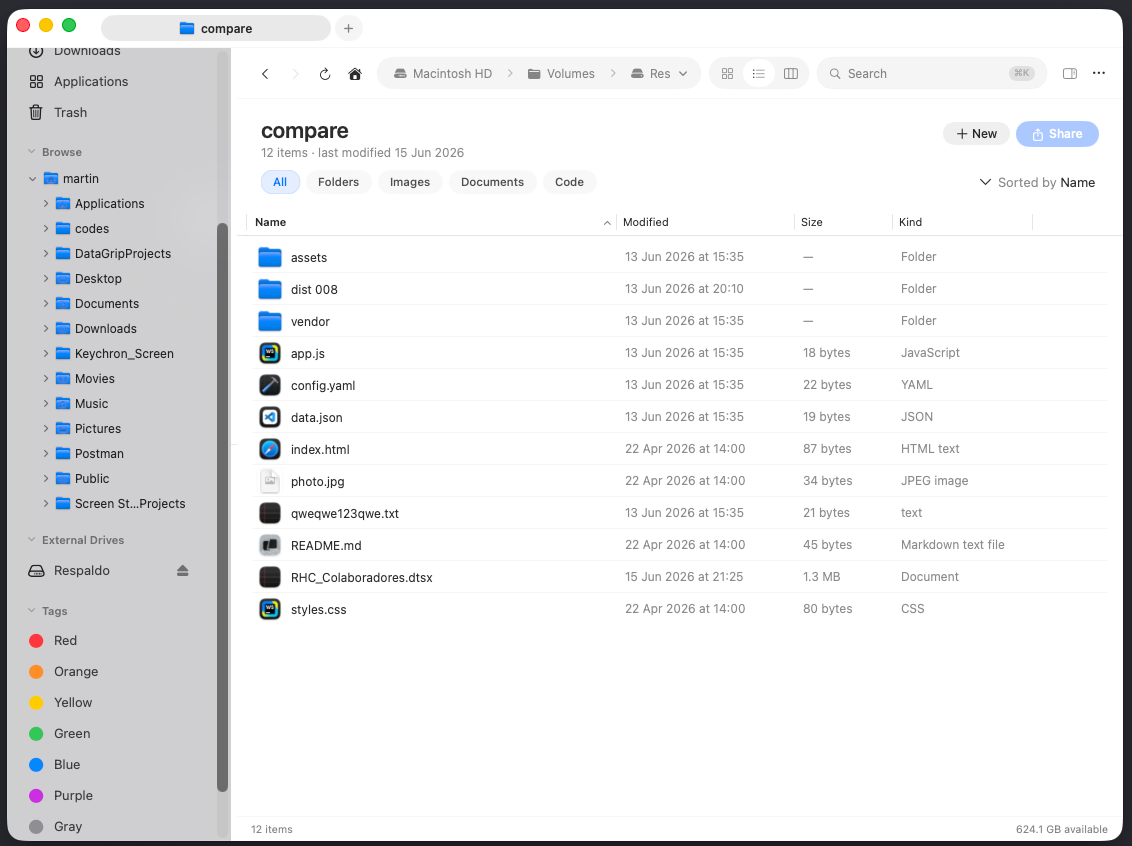Collapse the External Drives section

(x=32, y=540)
